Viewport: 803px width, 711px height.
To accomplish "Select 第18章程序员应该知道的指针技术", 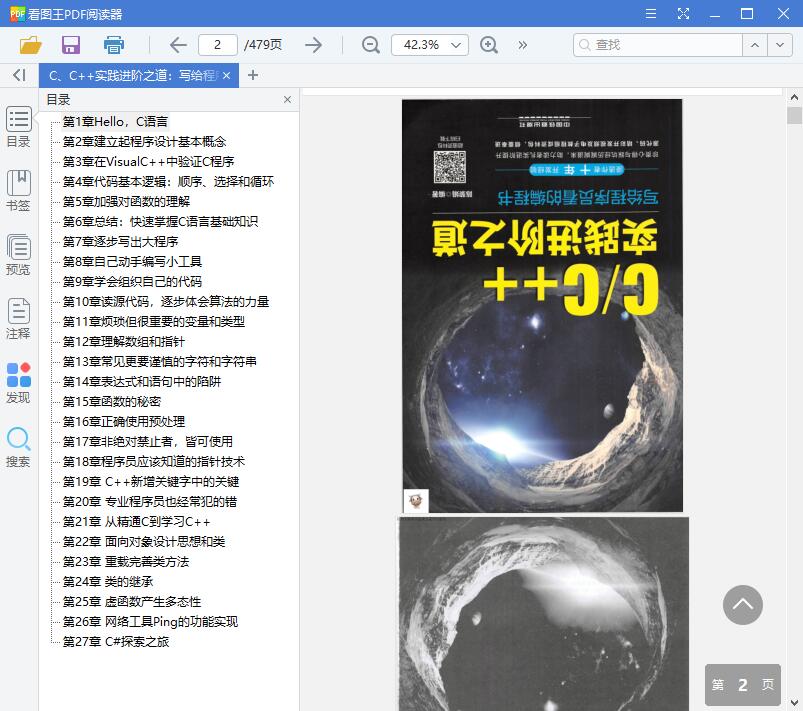I will 154,461.
